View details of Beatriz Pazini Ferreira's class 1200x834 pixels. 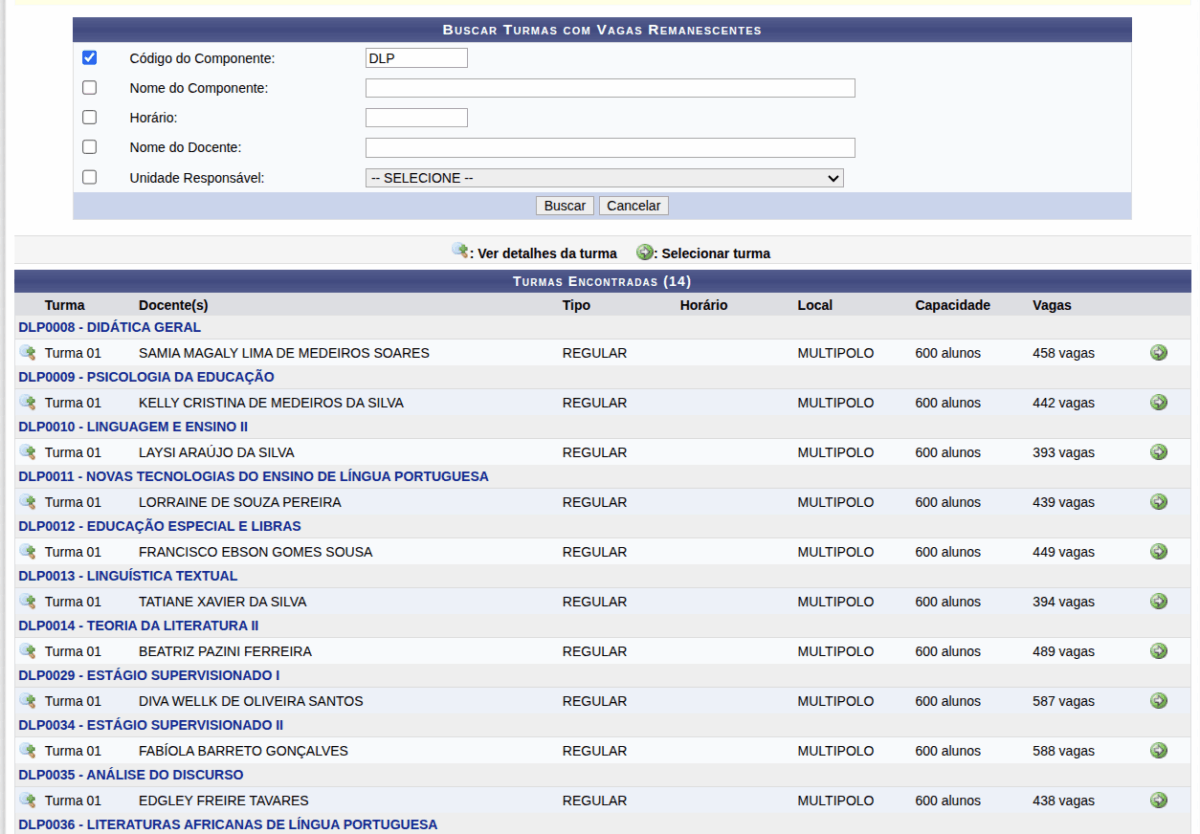tap(27, 651)
